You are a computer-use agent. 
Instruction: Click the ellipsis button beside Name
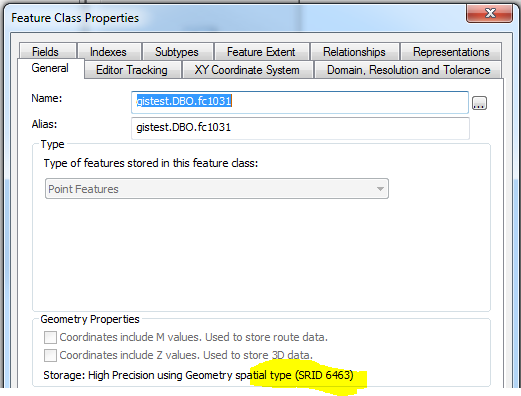click(479, 103)
